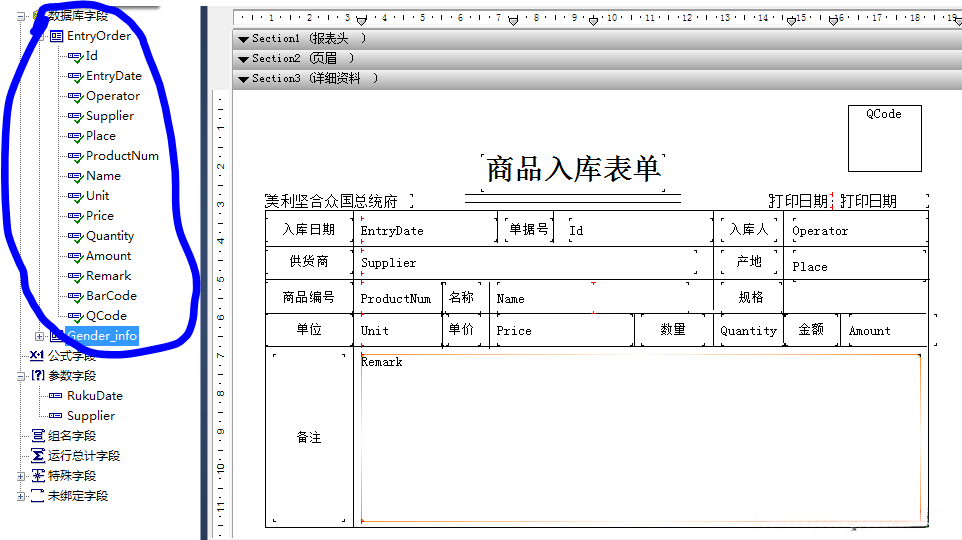The height and width of the screenshot is (540, 962).
Task: Click the 未绑定字段 unbound fields icon
Action: (x=37, y=496)
